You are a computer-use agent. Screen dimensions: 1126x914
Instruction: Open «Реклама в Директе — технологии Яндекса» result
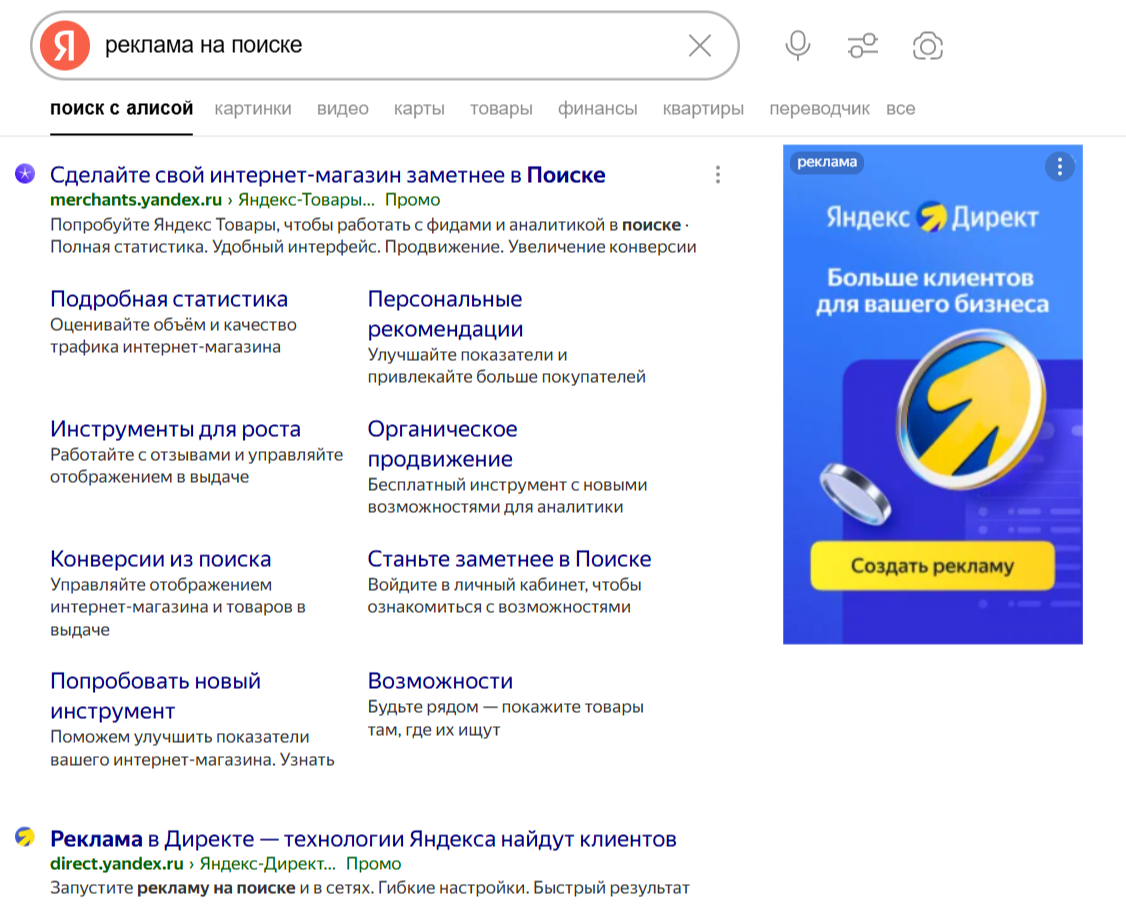point(363,839)
